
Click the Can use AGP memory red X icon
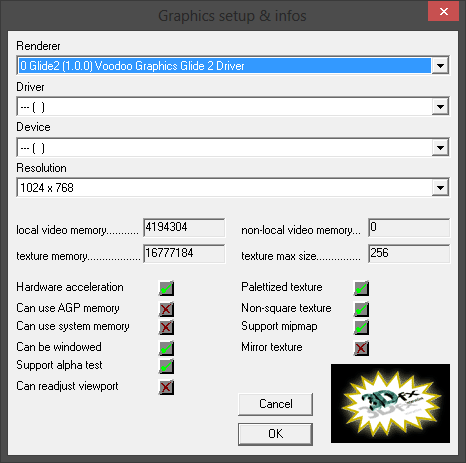coord(166,309)
